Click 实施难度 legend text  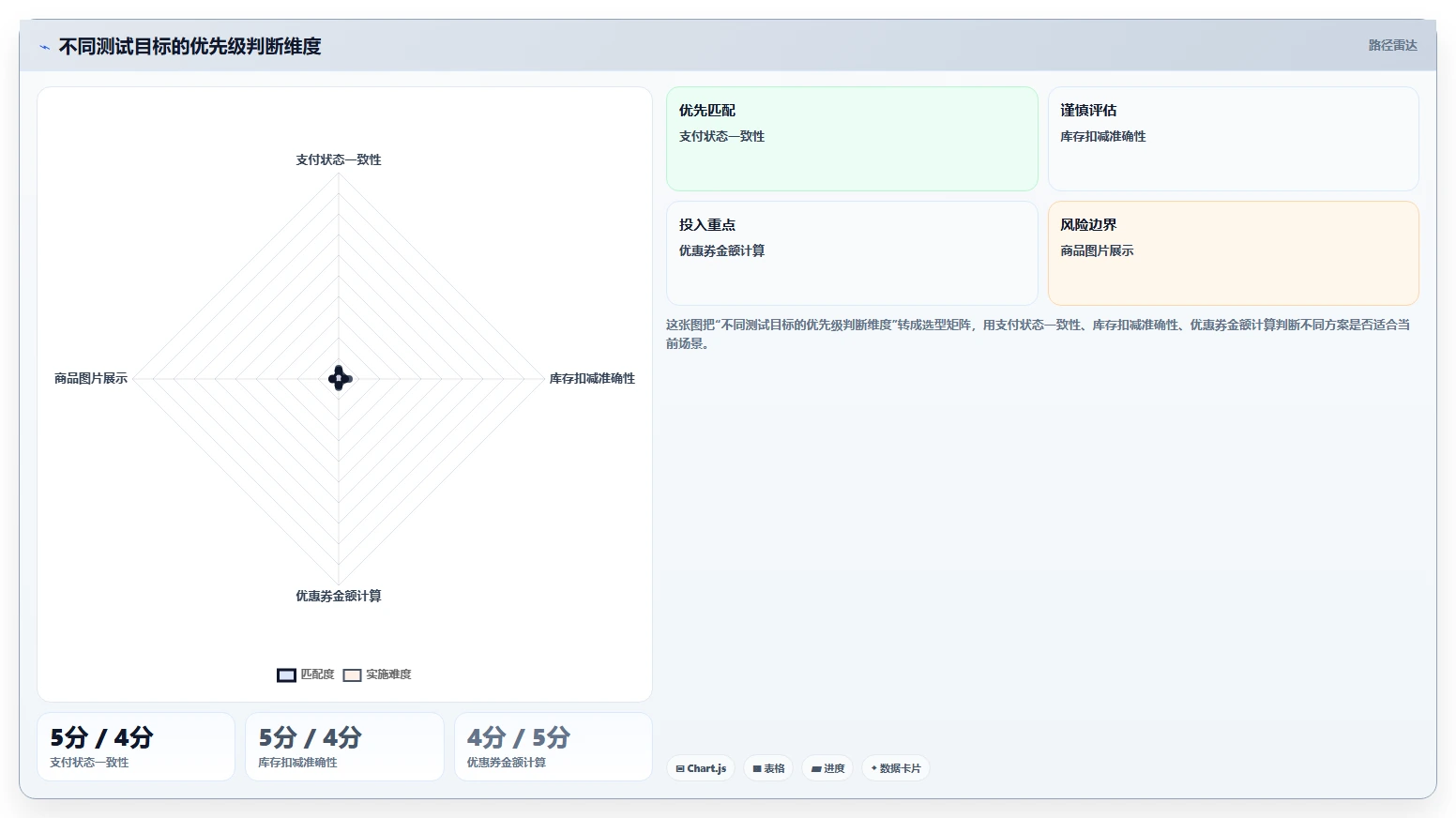[388, 674]
